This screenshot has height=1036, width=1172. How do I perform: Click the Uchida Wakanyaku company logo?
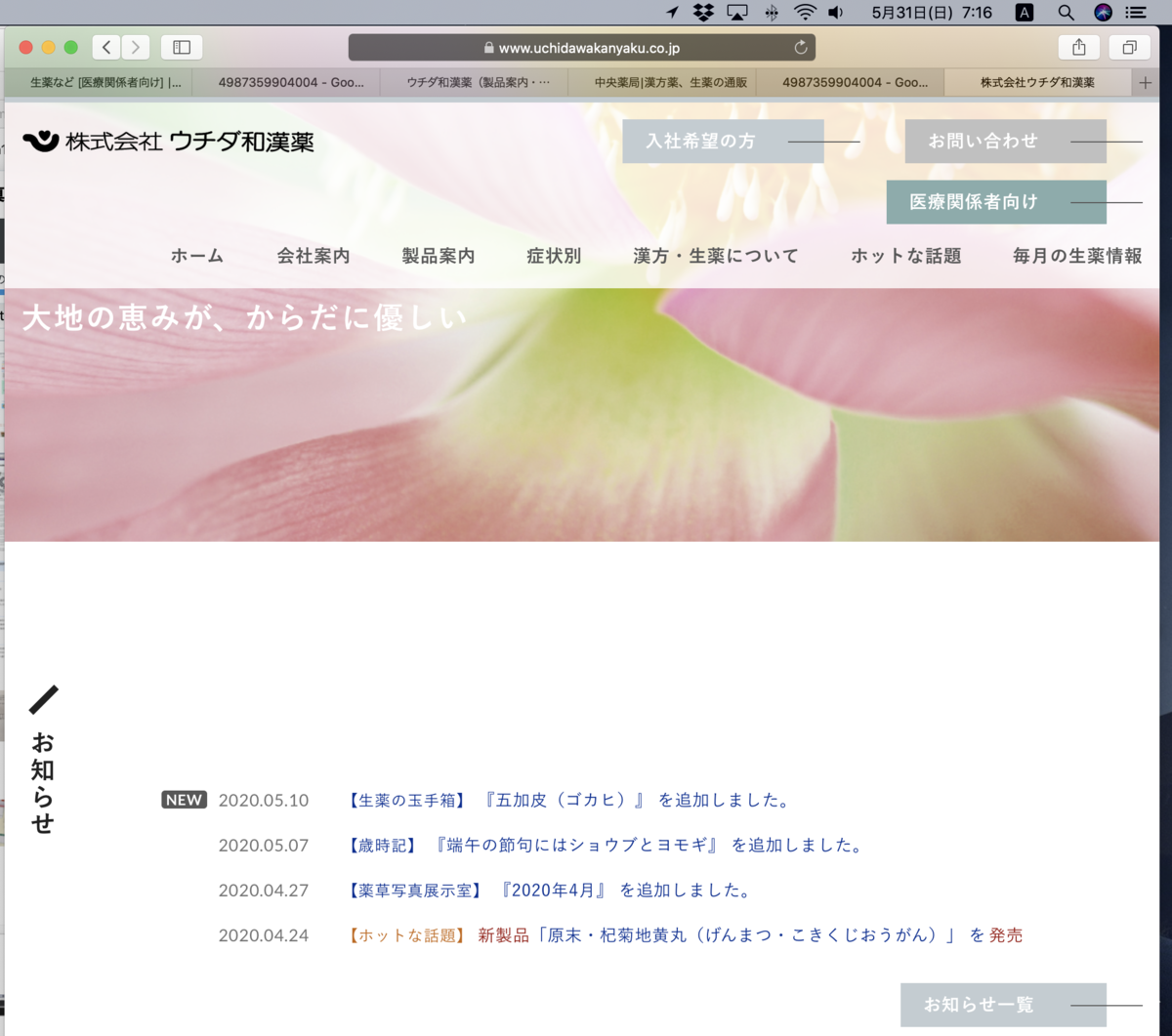click(x=166, y=141)
